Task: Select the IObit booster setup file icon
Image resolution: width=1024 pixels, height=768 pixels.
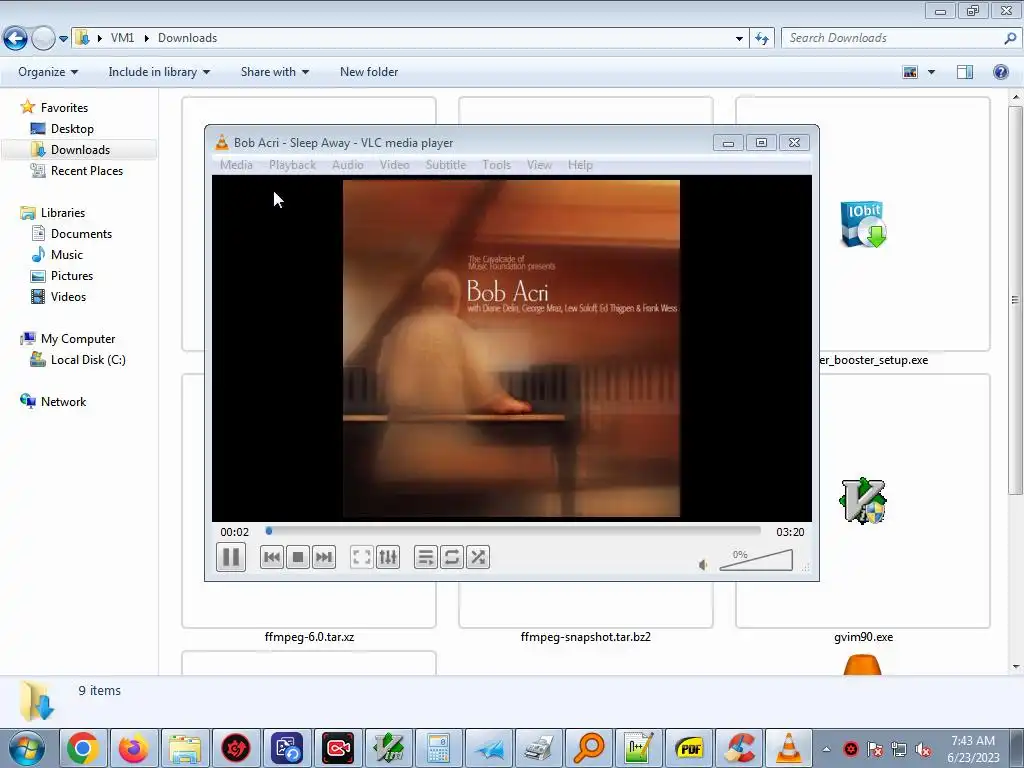Action: point(863,224)
